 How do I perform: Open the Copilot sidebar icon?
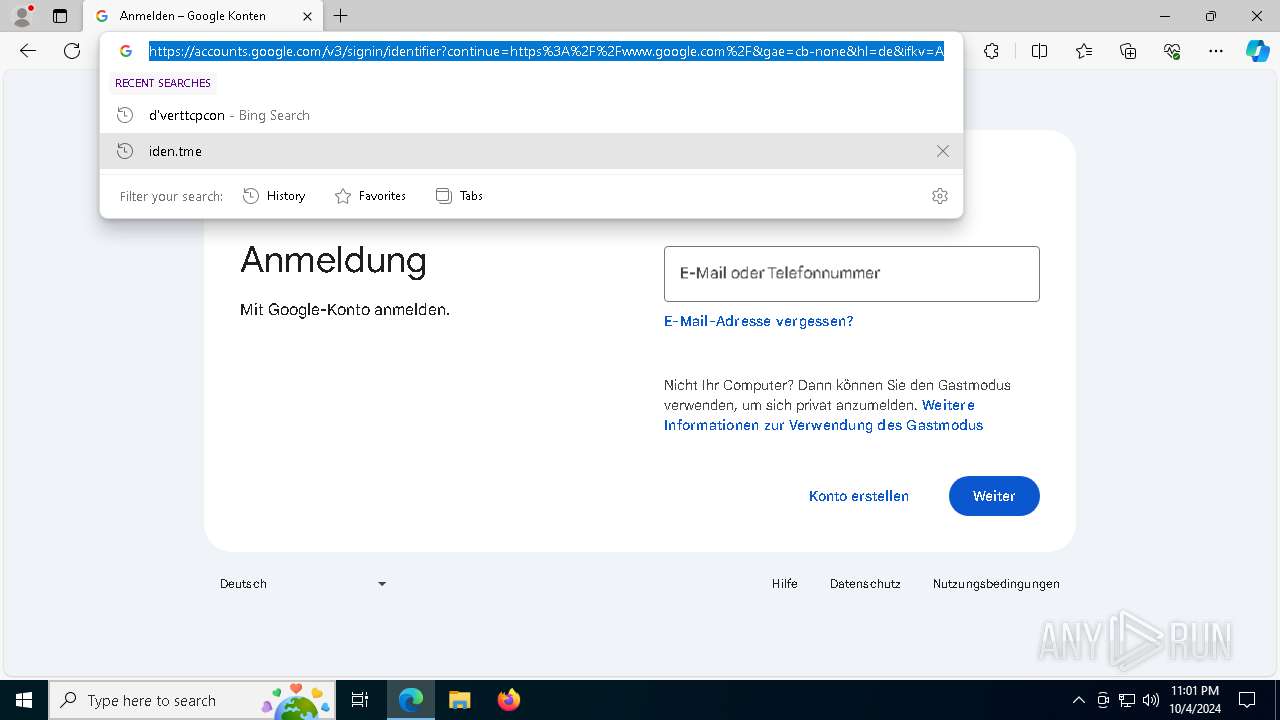click(1257, 51)
